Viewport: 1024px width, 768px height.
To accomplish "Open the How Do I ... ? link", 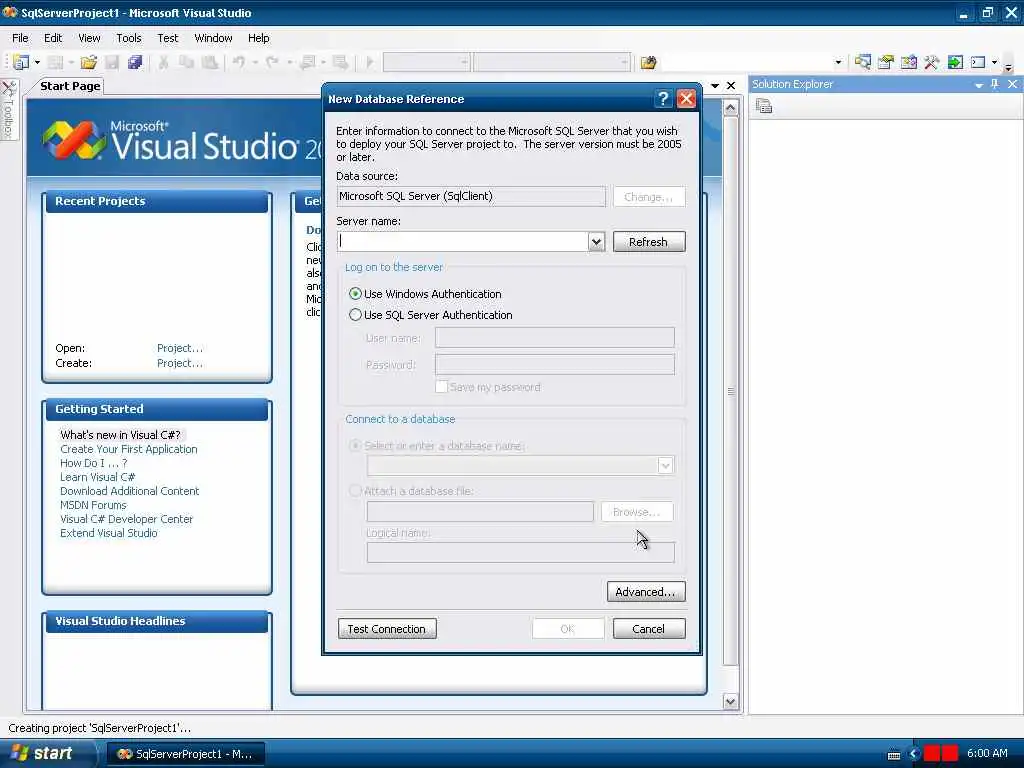I will [x=93, y=463].
